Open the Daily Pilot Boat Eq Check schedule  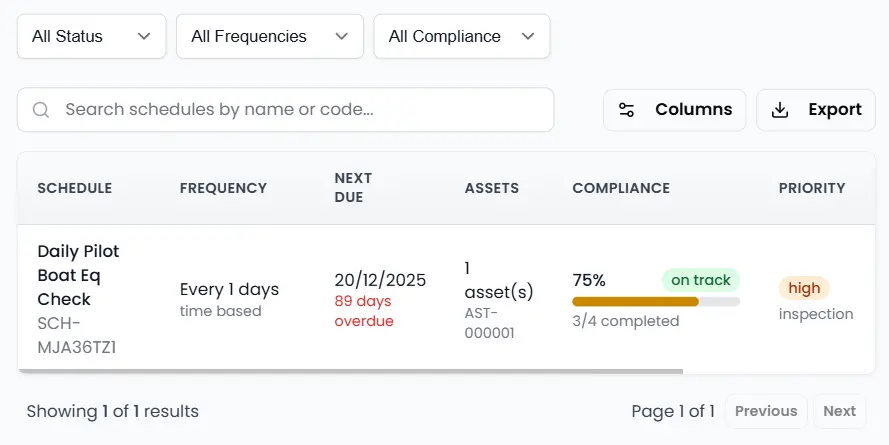point(78,275)
